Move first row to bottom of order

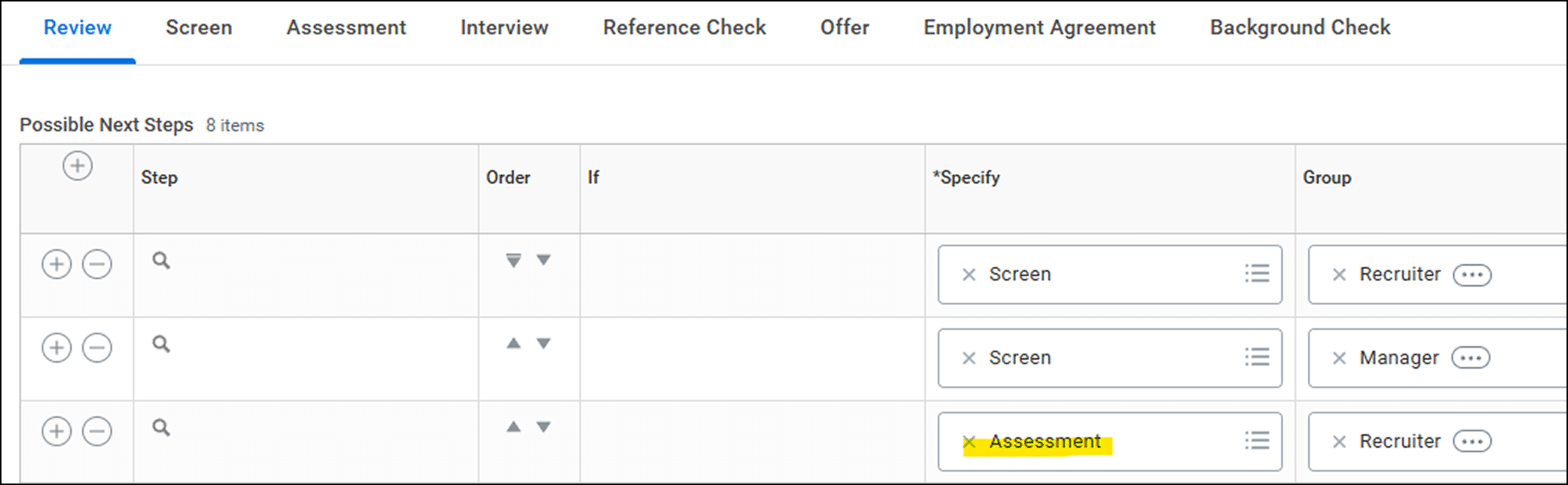514,260
